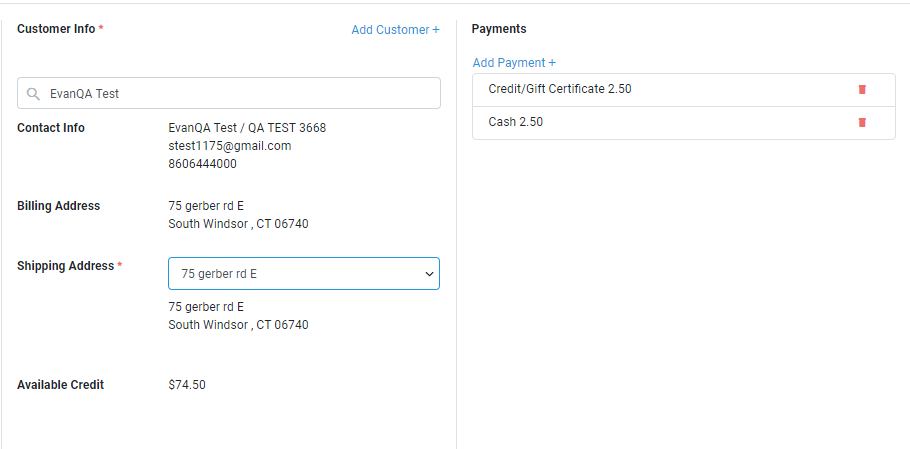The height and width of the screenshot is (449, 910).
Task: Click the Add Payment + link
Action: point(514,63)
